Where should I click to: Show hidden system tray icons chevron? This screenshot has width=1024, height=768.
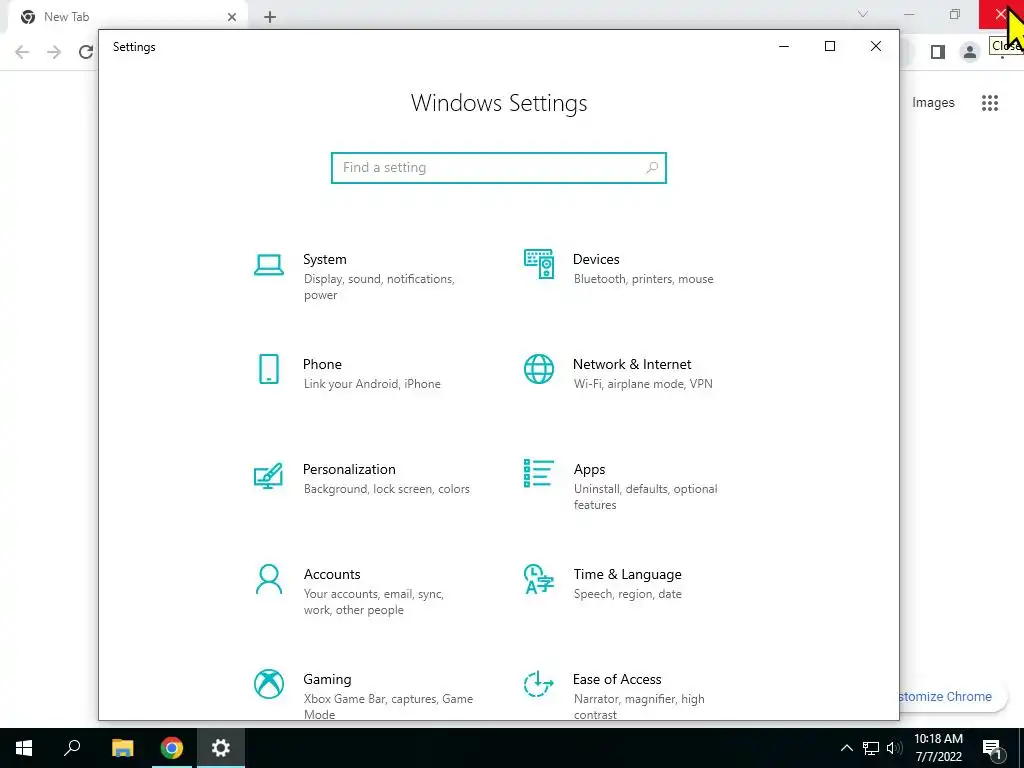846,748
